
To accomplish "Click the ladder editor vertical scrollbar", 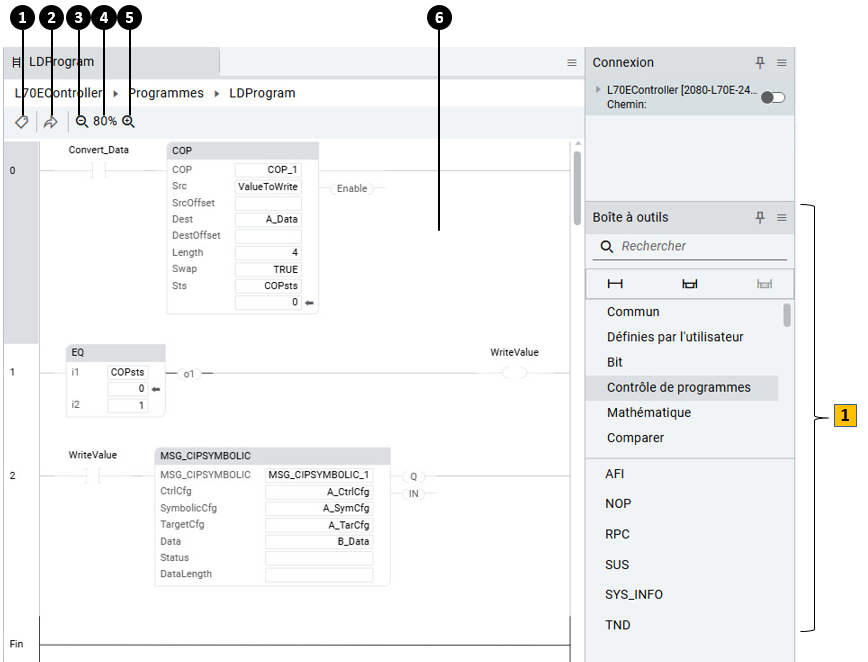I will point(577,188).
